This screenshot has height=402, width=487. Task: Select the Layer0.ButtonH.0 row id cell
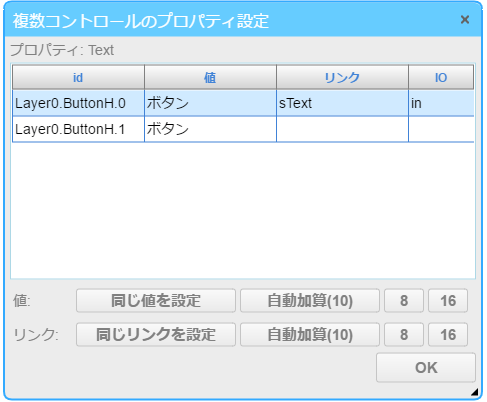pos(78,103)
